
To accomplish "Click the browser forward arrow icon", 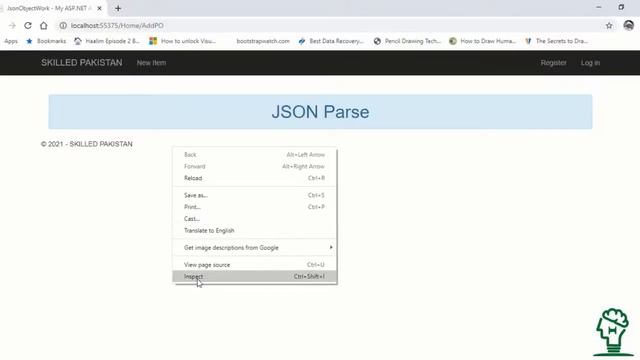I will (x=12, y=26).
